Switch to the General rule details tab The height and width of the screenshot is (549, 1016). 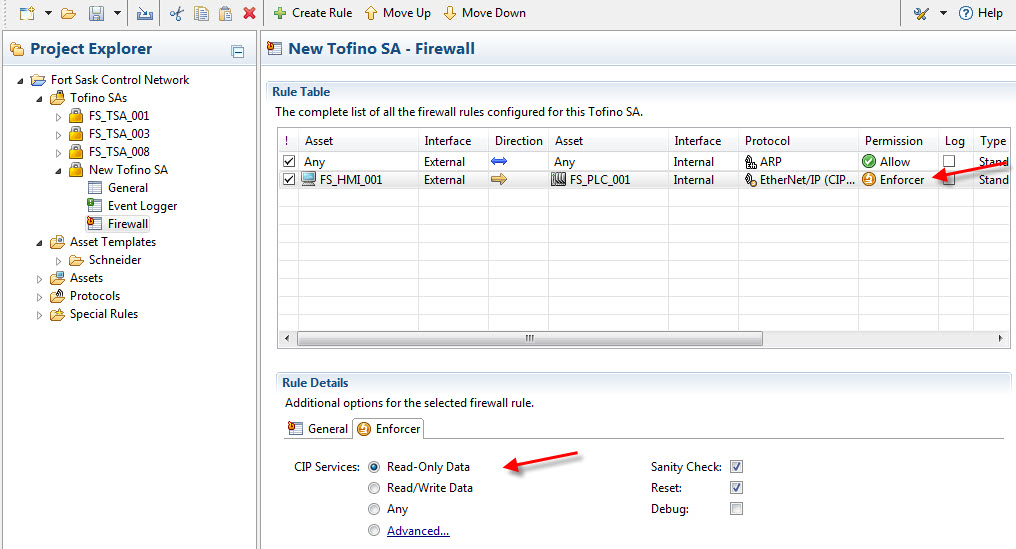coord(318,428)
